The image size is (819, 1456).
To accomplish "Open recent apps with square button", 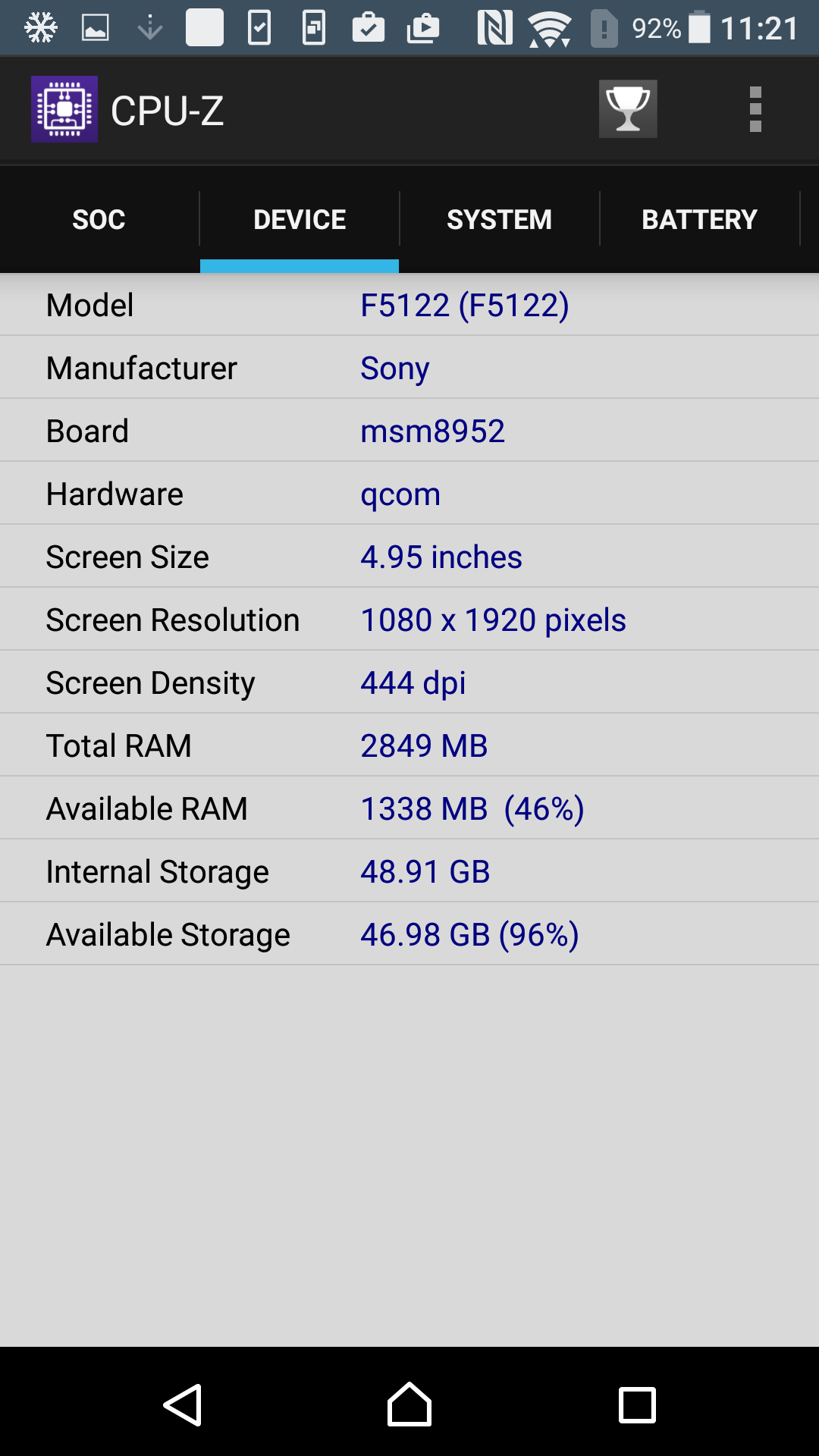I will point(637,1405).
